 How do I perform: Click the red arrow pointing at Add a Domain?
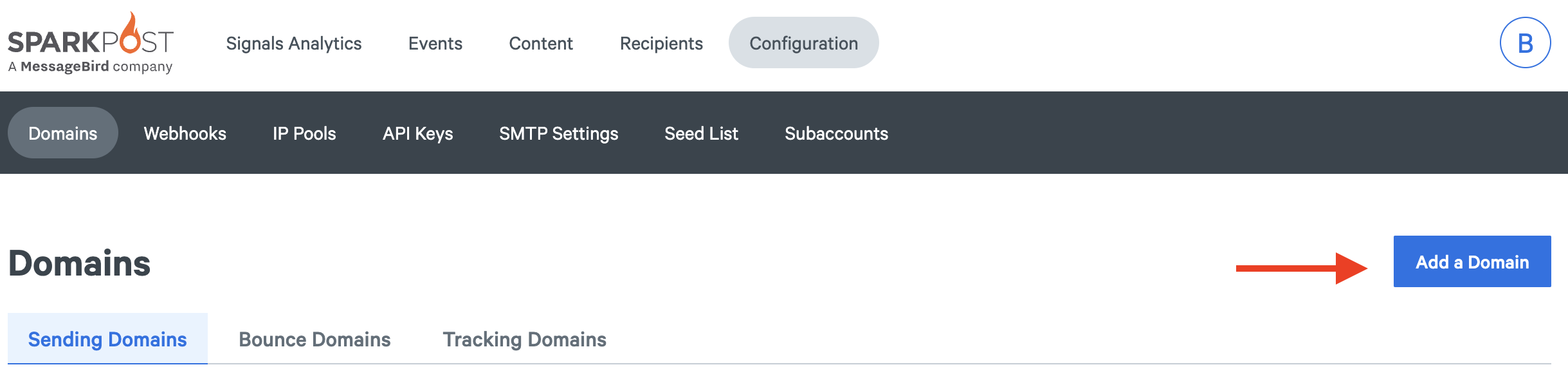pyautogui.click(x=1302, y=268)
